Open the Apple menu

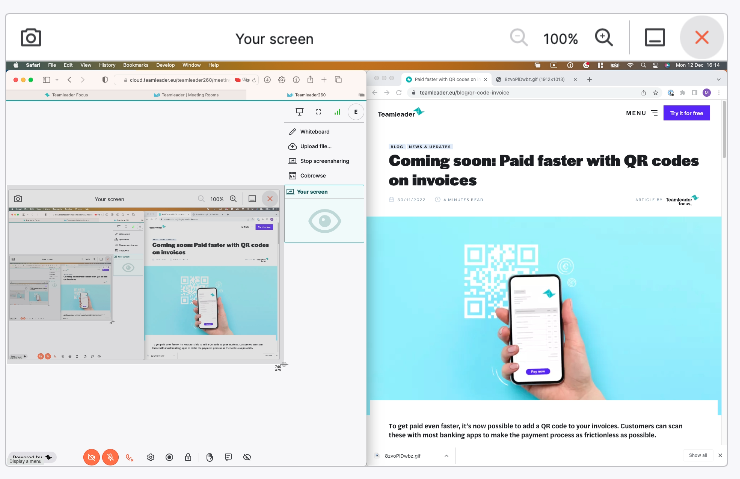[16, 65]
